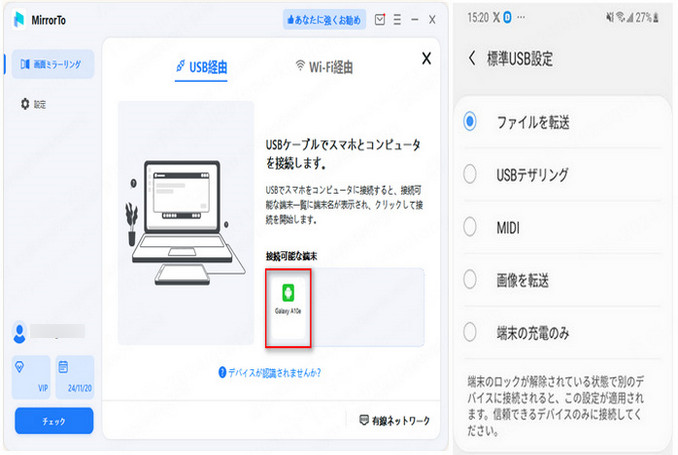Click the laptop illustration image
678x455 pixels.
pyautogui.click(x=186, y=223)
